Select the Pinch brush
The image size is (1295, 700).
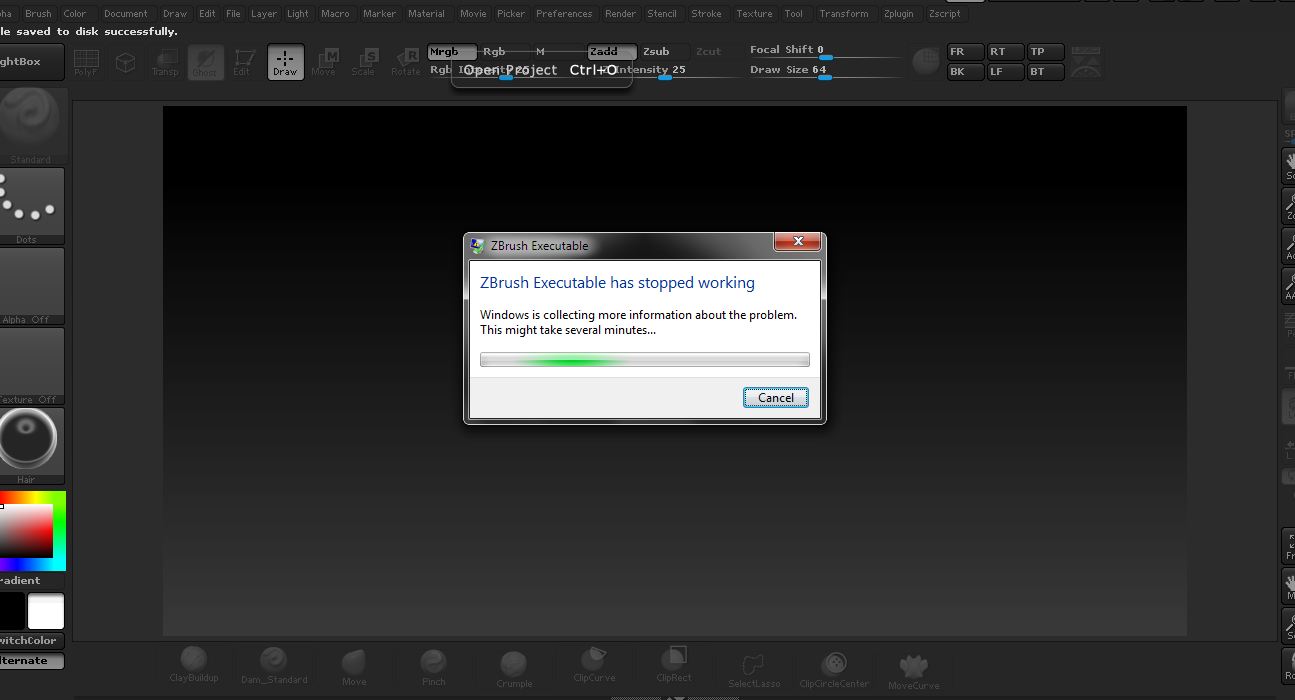tap(433, 665)
